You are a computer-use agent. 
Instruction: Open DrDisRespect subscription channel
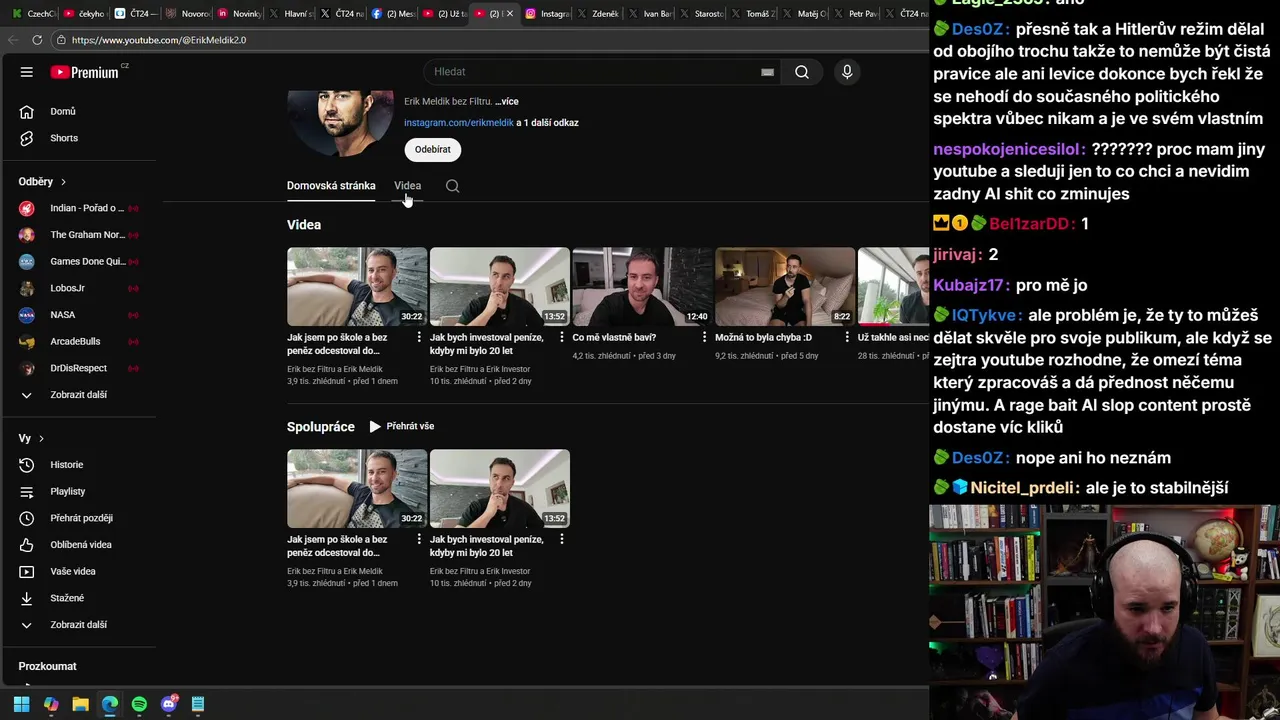coord(81,368)
